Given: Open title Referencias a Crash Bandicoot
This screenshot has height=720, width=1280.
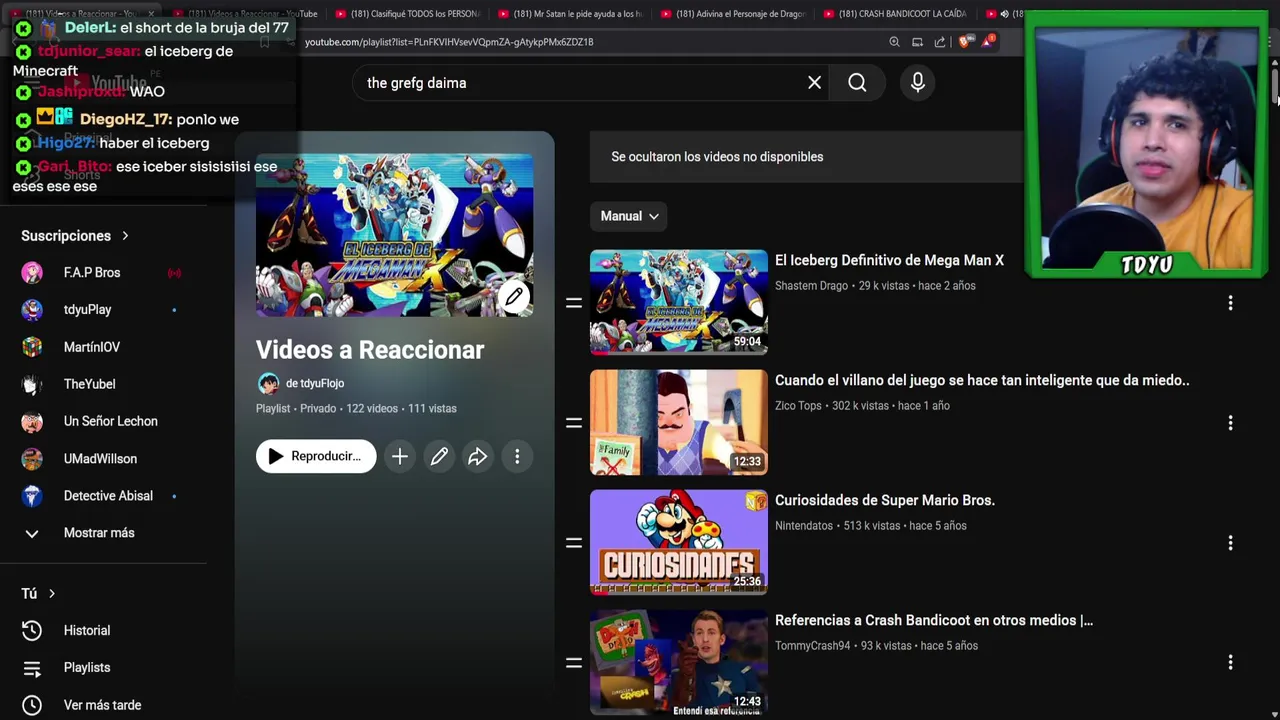Looking at the screenshot, I should [x=934, y=620].
